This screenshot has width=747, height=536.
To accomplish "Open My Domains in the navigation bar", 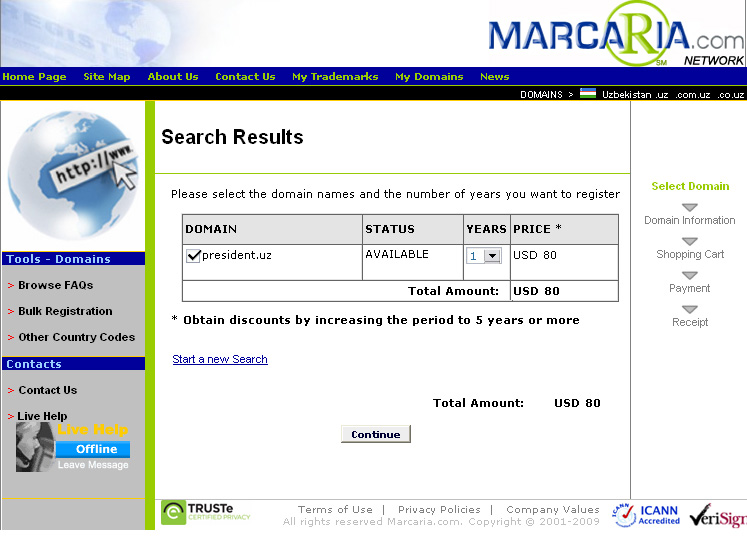I will pyautogui.click(x=429, y=77).
